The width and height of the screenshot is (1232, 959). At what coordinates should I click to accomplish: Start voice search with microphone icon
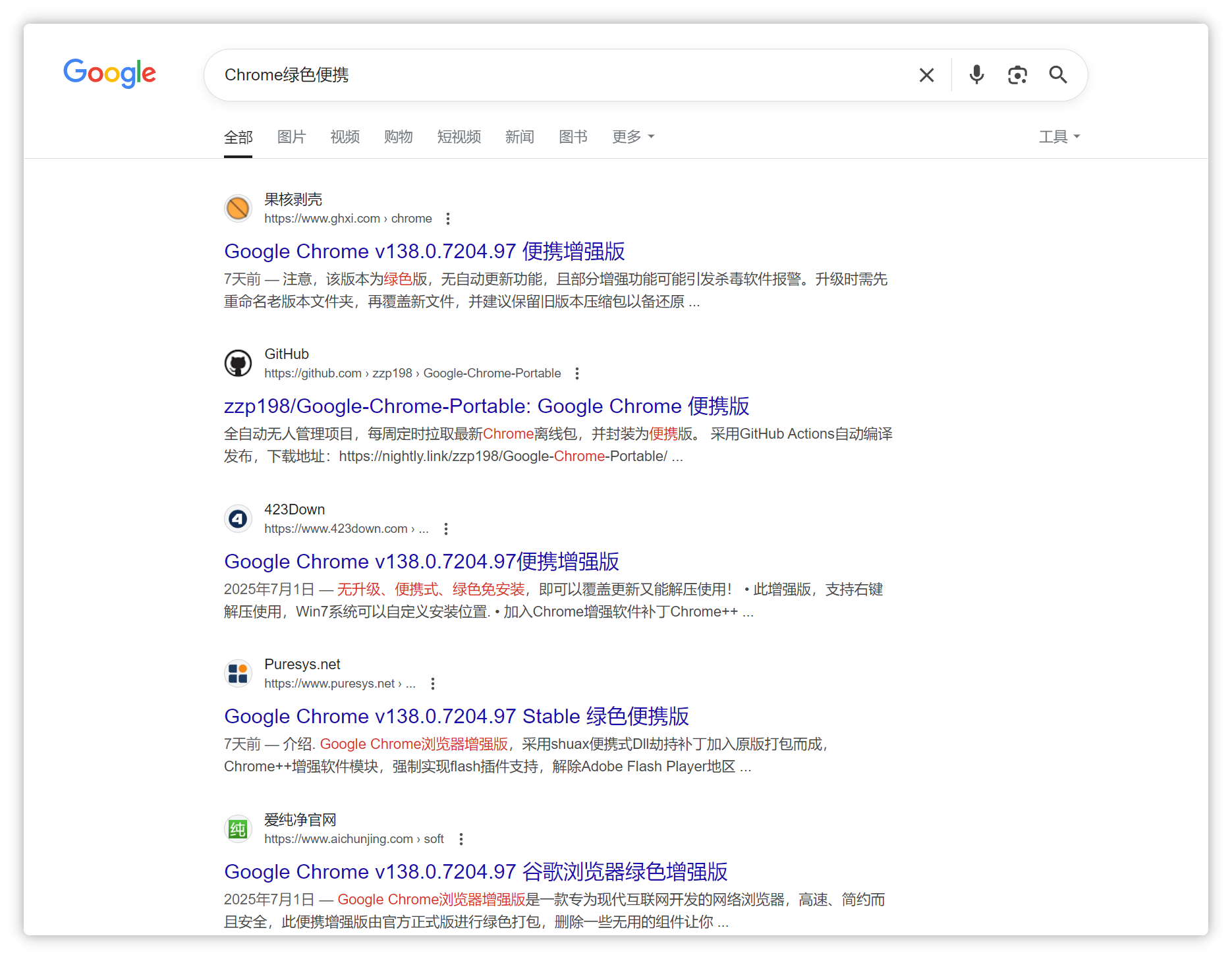tap(976, 75)
